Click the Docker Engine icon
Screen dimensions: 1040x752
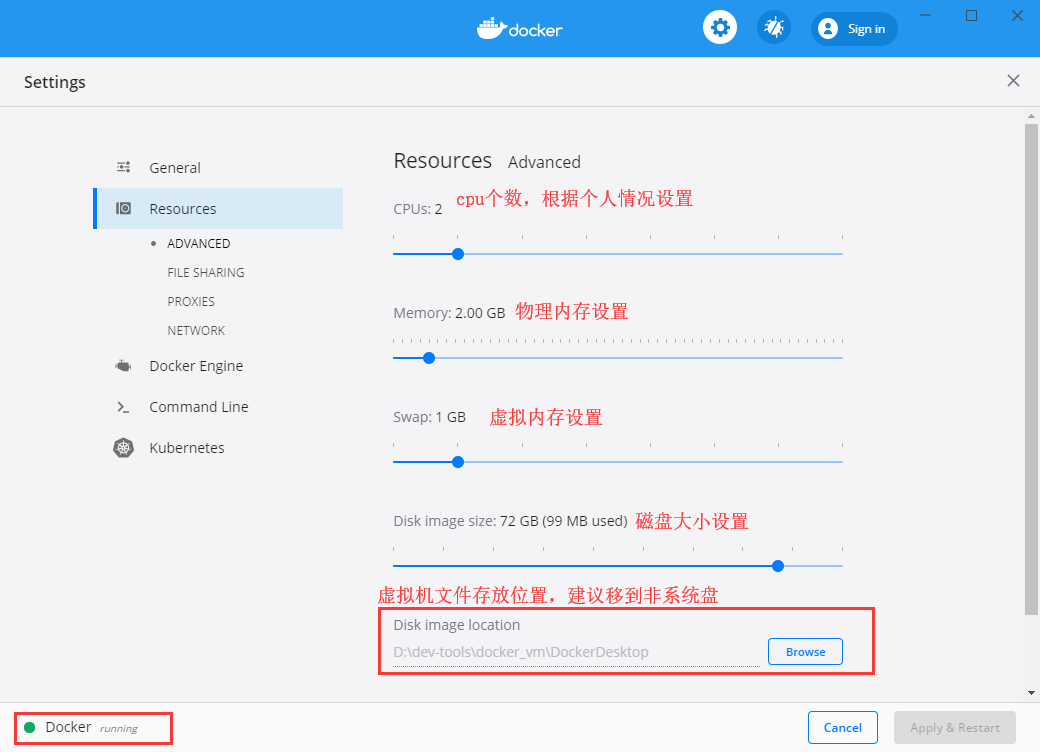pyautogui.click(x=123, y=365)
